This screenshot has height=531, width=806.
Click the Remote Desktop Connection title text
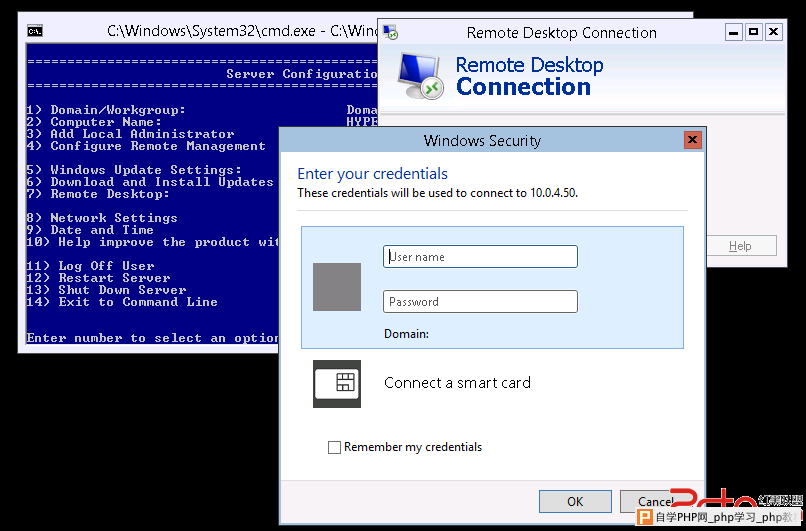point(561,33)
